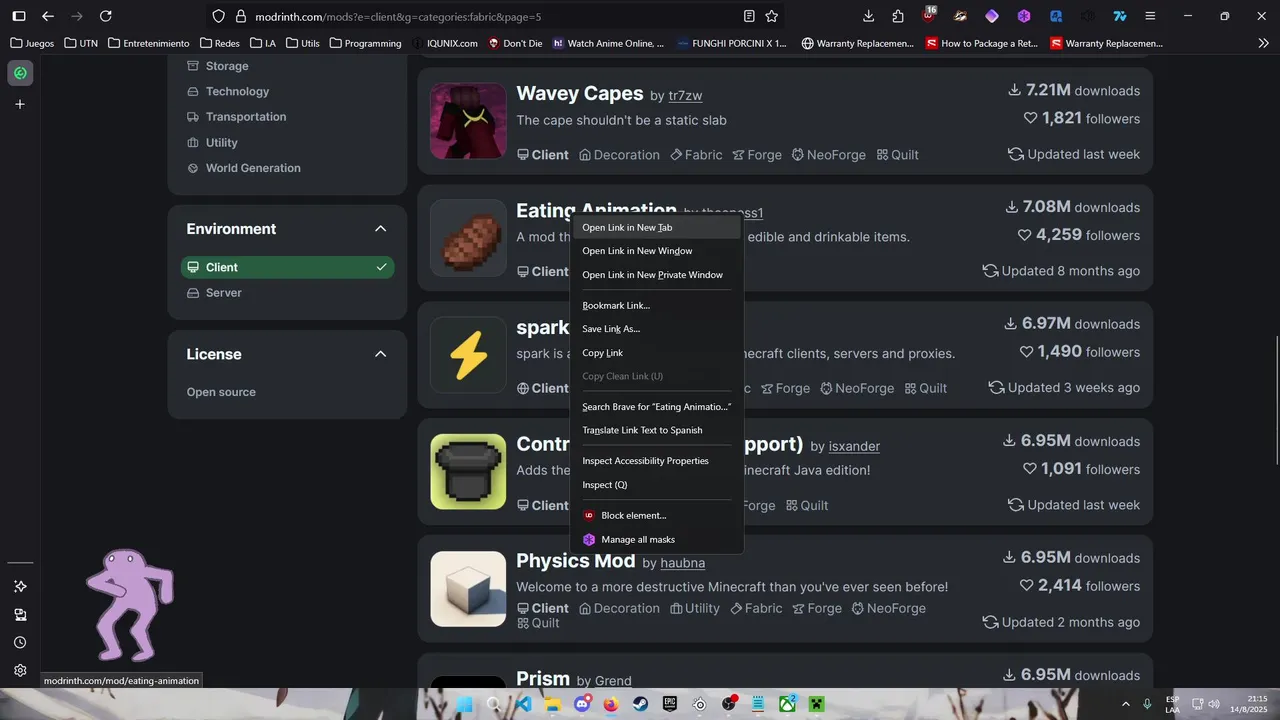This screenshot has width=1280, height=720.
Task: Toggle the Technology category filter
Action: pyautogui.click(x=228, y=91)
